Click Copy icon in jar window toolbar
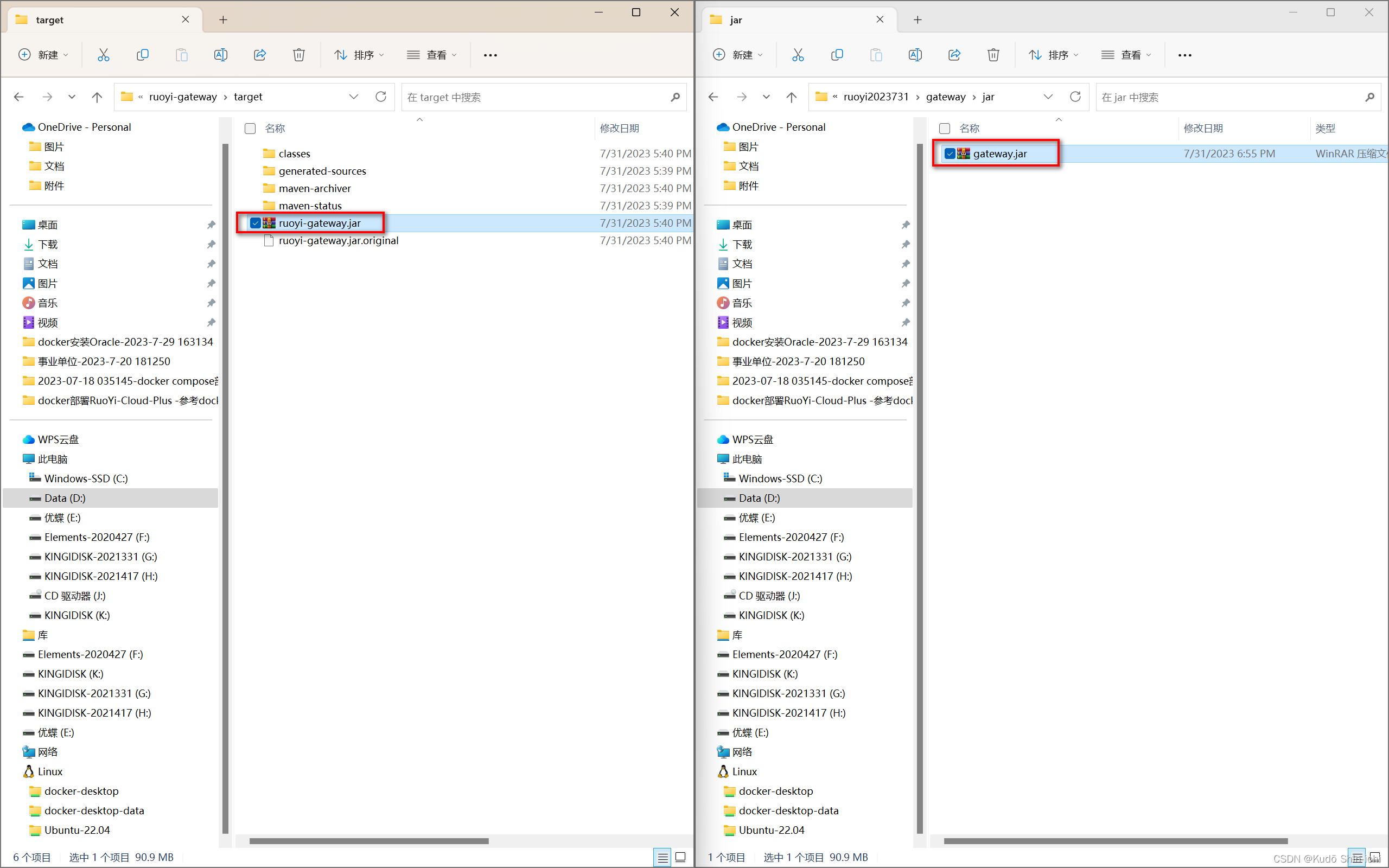The height and width of the screenshot is (868, 1389). [837, 55]
